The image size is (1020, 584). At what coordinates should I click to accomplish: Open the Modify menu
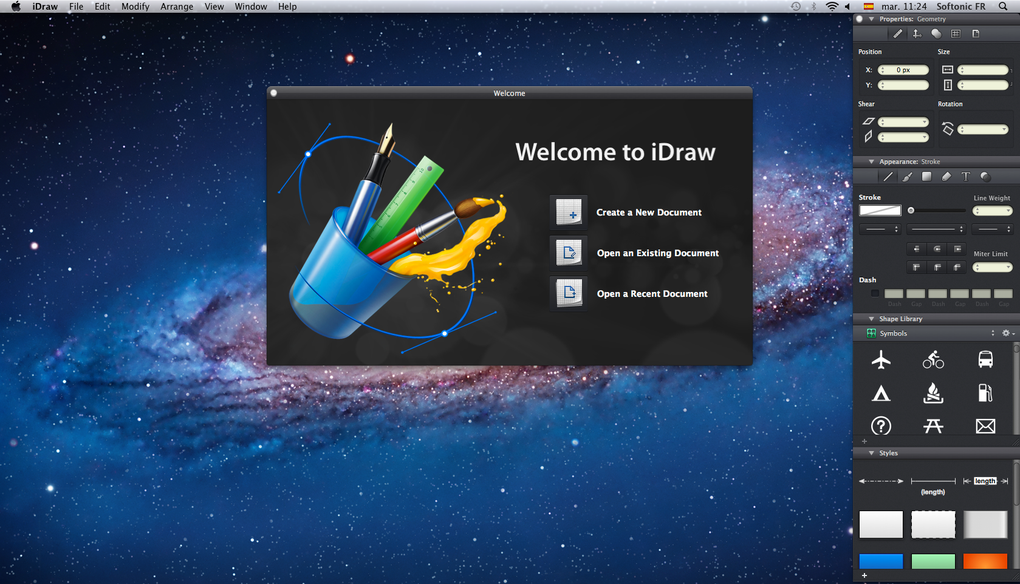click(135, 7)
